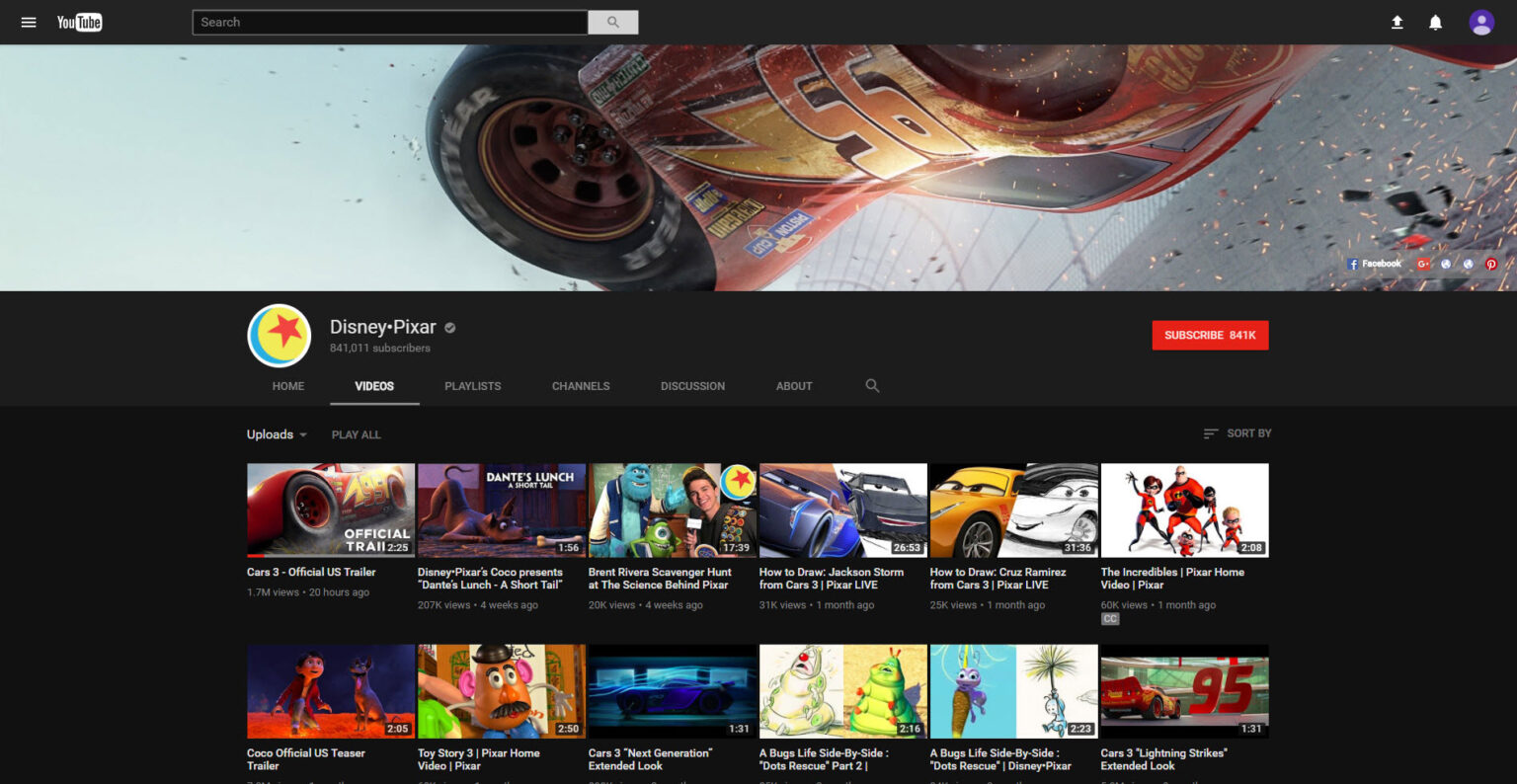Click "1.7M views • 20 hours ago" text
This screenshot has height=784, width=1517.
pos(308,592)
